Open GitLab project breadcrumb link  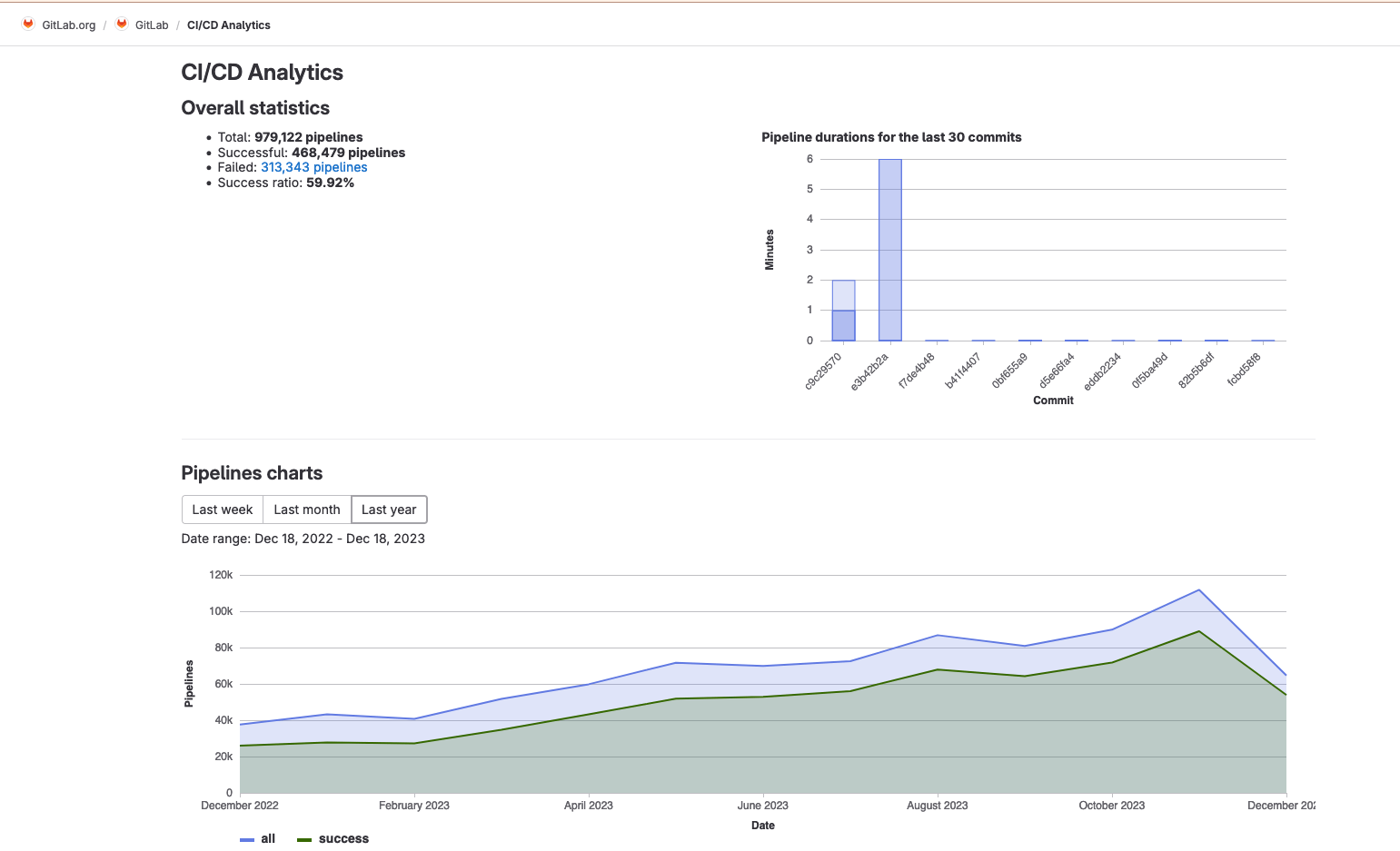152,25
